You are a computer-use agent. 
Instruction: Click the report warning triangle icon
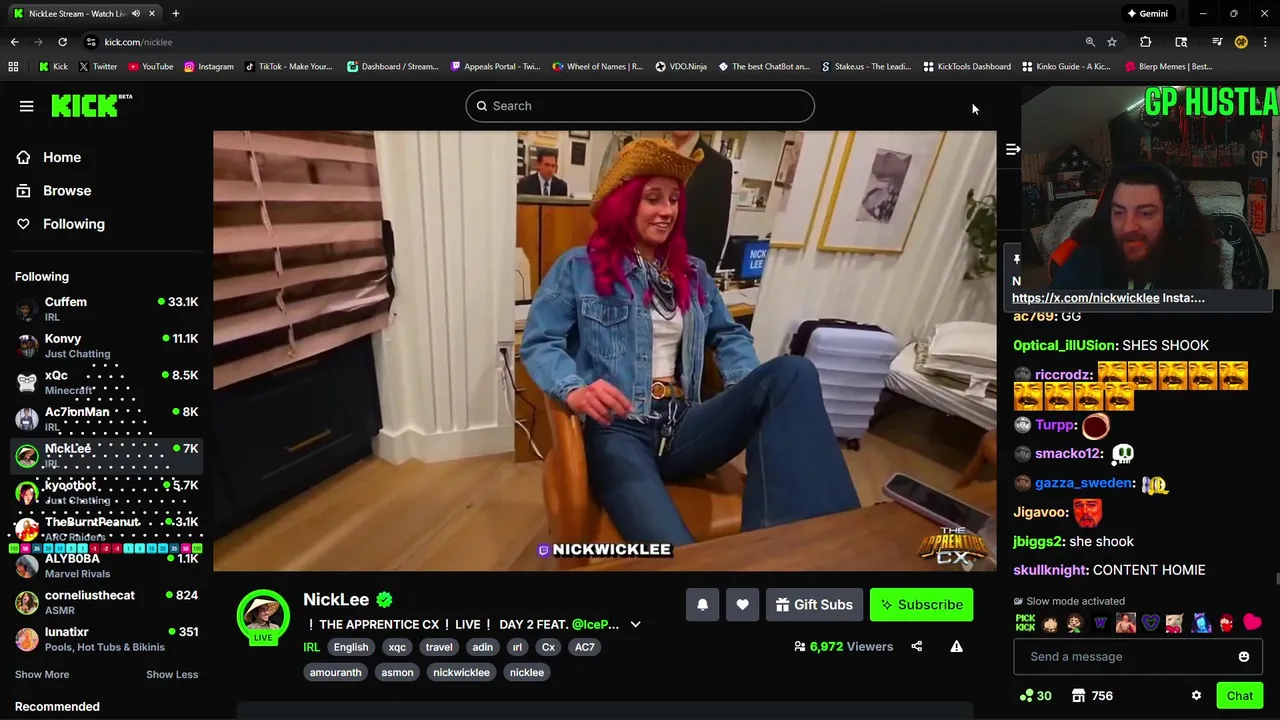pyautogui.click(x=956, y=647)
